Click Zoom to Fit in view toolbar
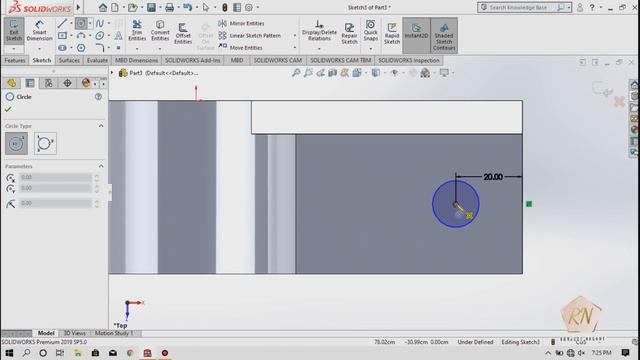 coord(296,73)
